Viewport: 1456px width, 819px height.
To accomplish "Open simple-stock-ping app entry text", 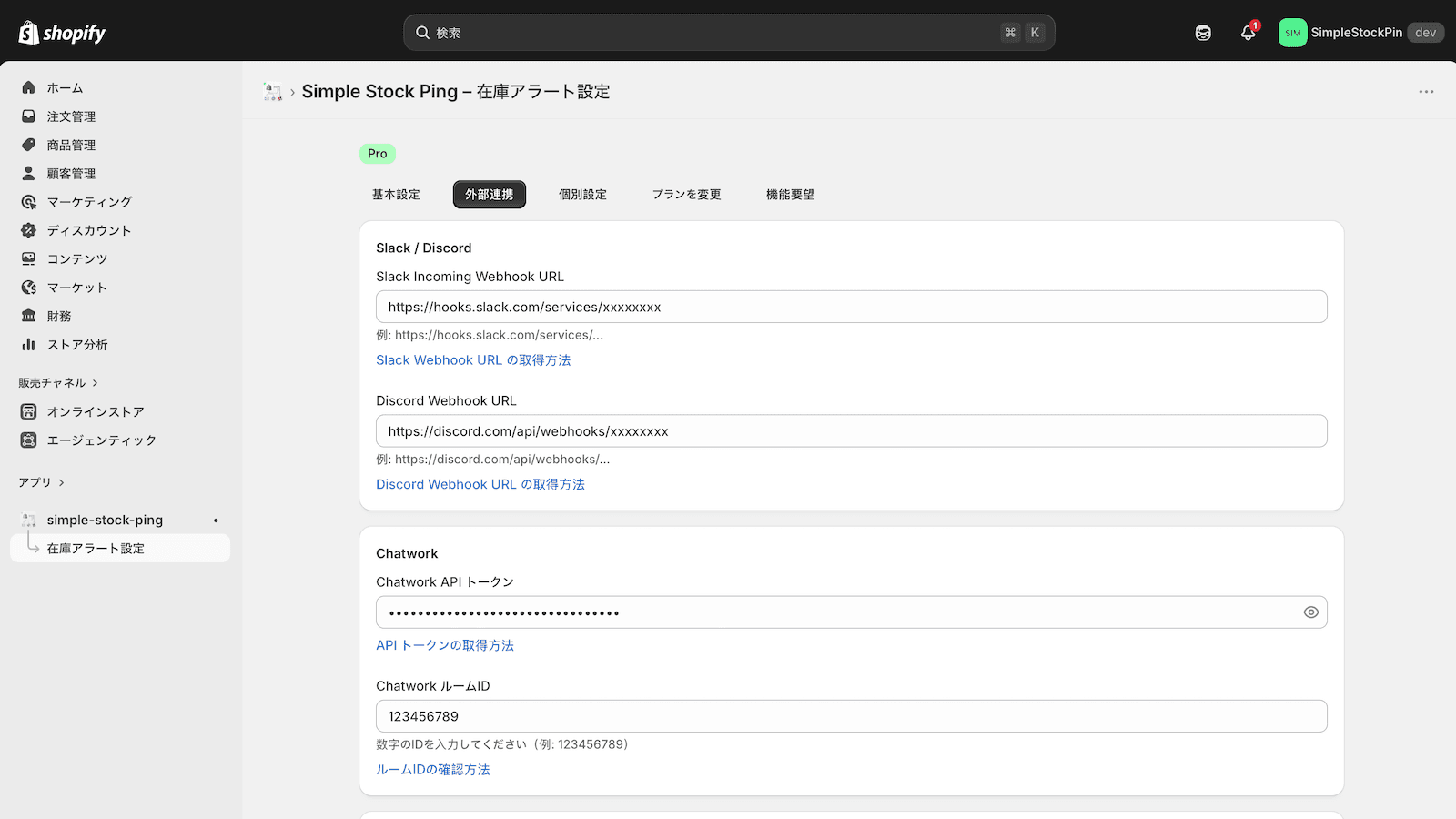I will pos(105,521).
